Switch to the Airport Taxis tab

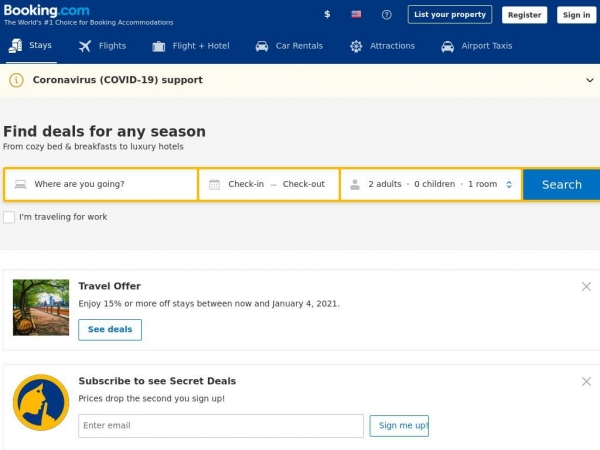[x=476, y=46]
